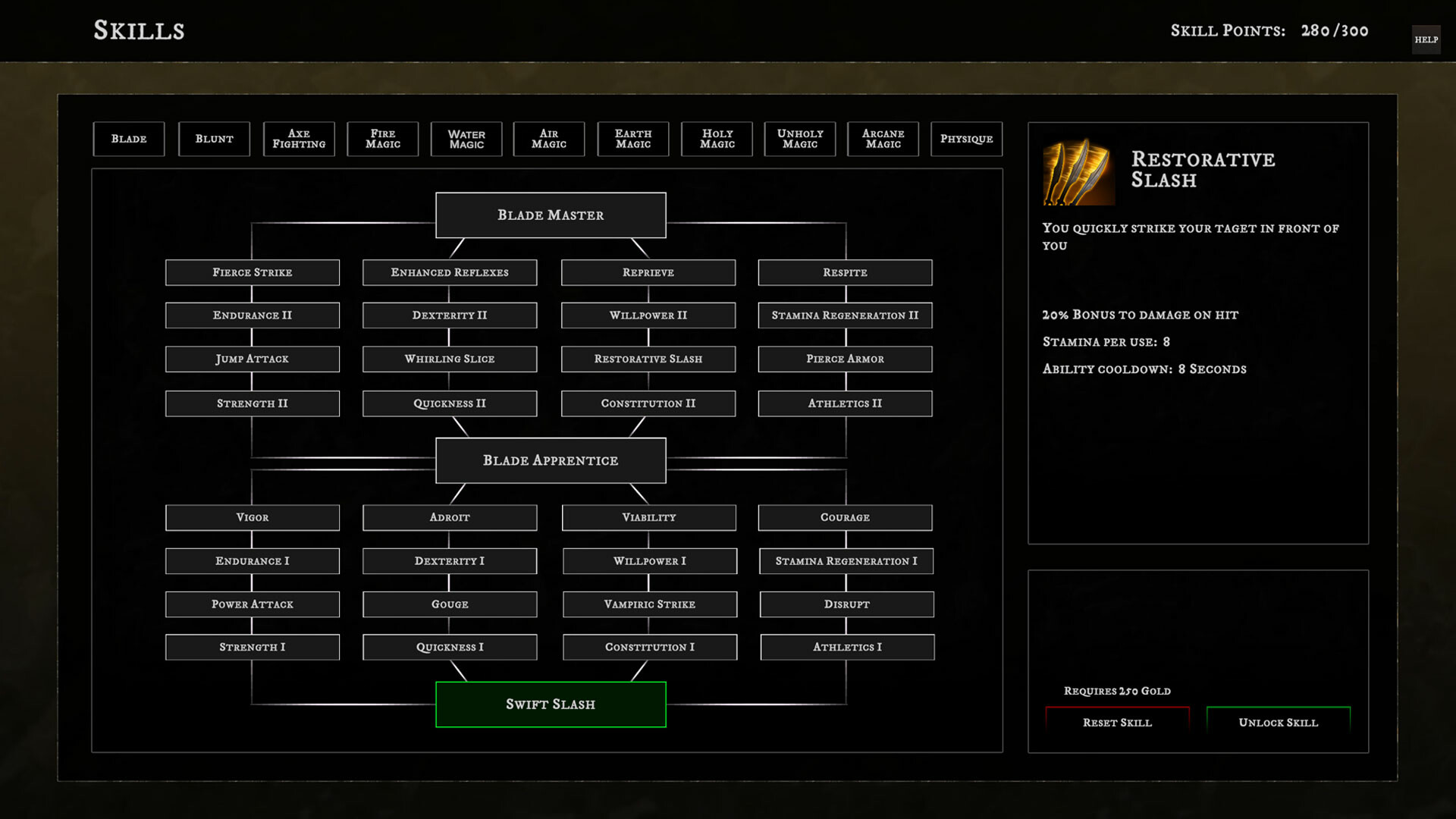Open the Fire Magic tree

coord(382,139)
